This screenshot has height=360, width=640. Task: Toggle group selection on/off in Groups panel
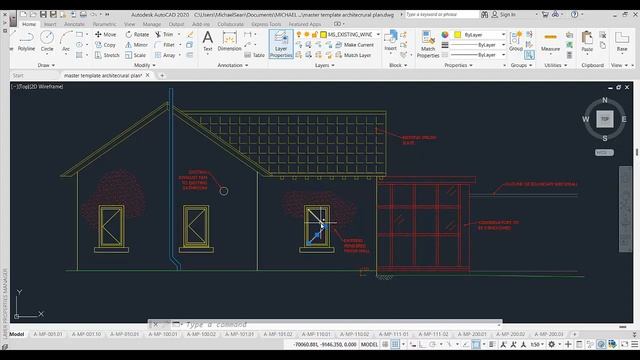pos(529,55)
